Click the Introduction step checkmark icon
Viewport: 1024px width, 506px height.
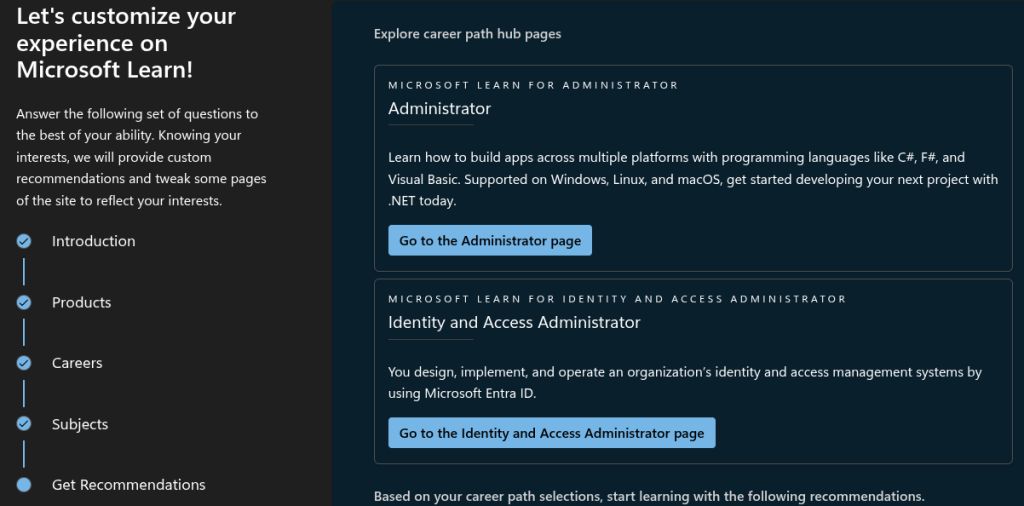point(24,241)
